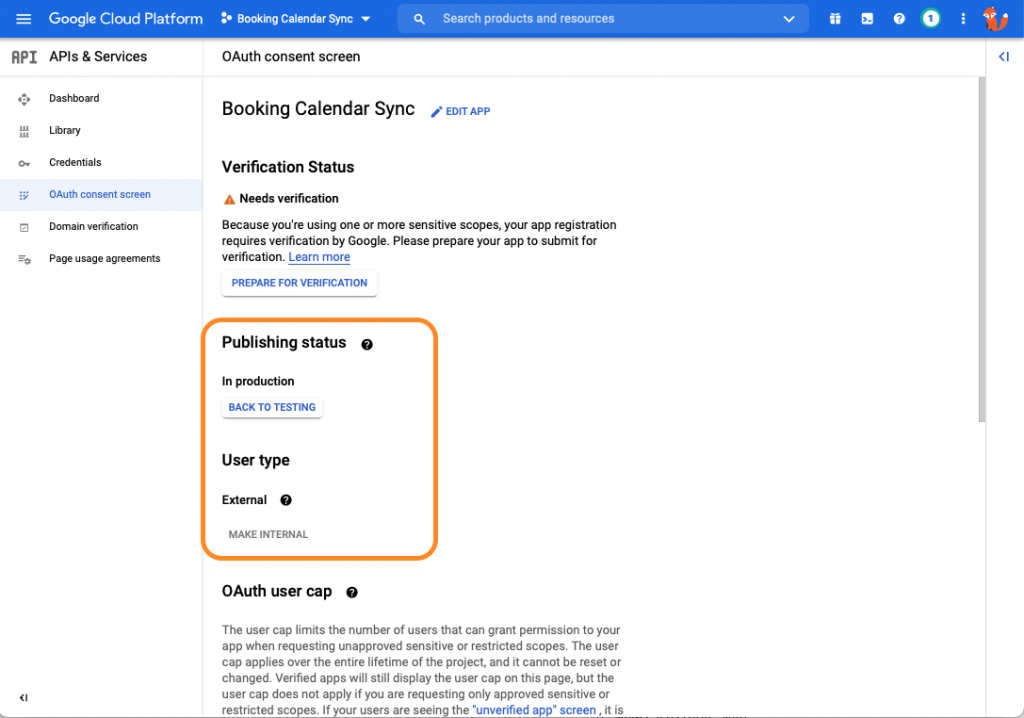Viewport: 1024px width, 718px height.
Task: Open the help question mark in top bar
Action: pos(899,18)
